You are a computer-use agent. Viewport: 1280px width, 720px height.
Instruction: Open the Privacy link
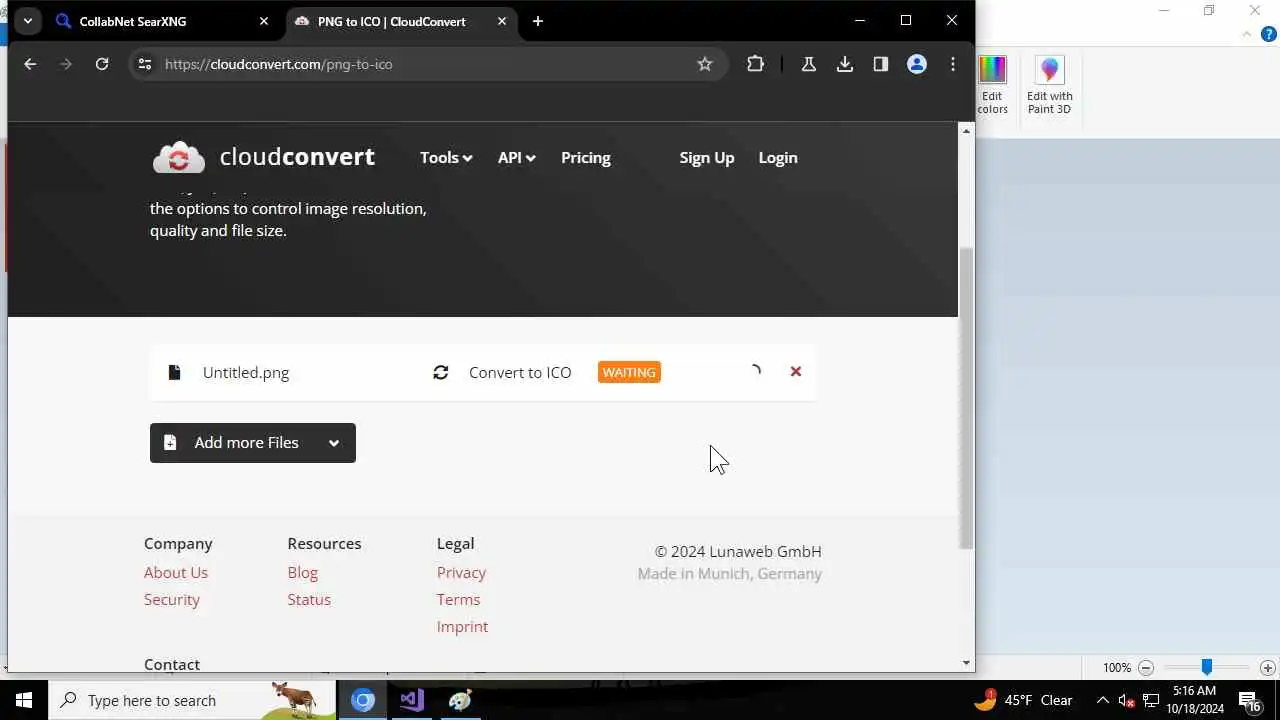point(461,572)
